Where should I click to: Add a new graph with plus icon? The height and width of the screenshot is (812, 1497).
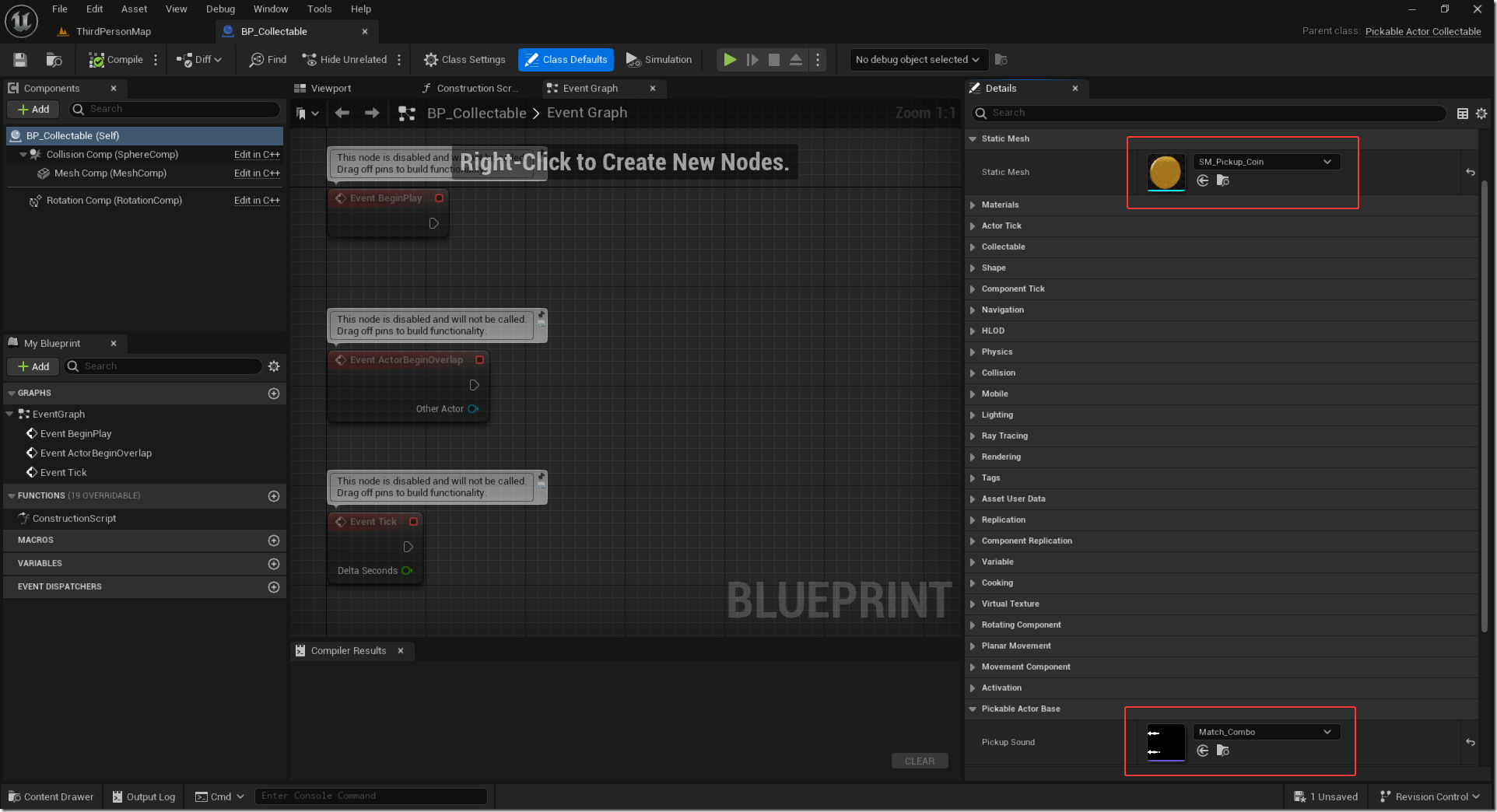click(x=274, y=394)
